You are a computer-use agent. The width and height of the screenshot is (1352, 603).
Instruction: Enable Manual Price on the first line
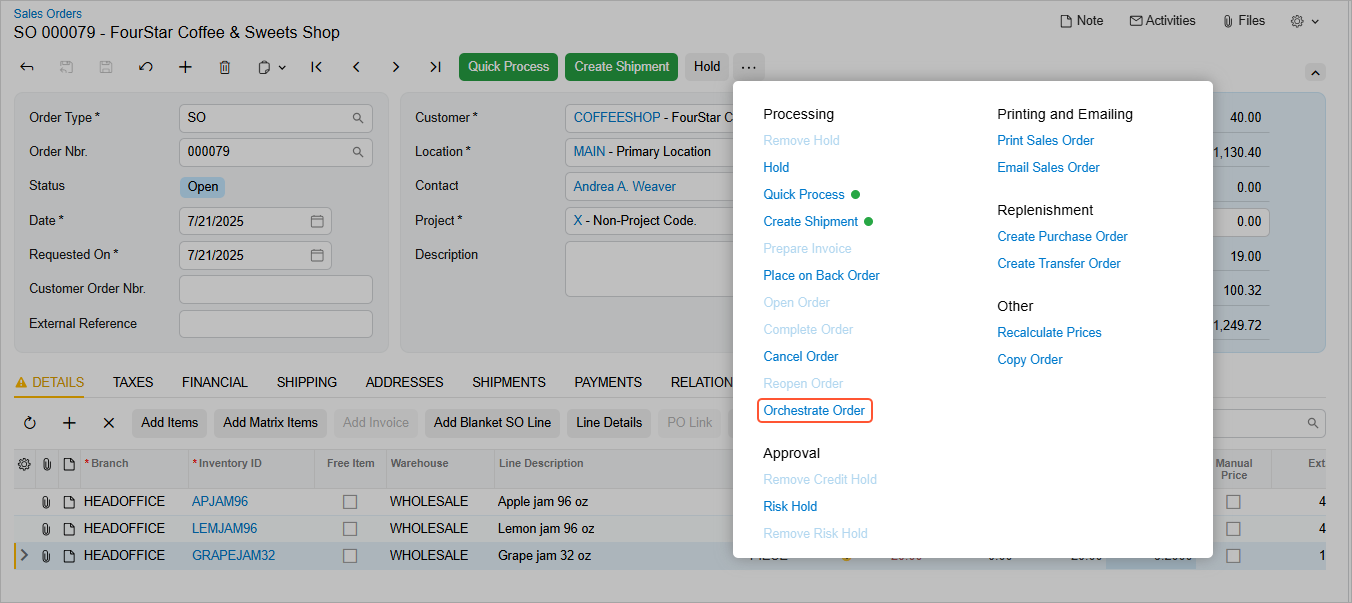(x=1233, y=502)
